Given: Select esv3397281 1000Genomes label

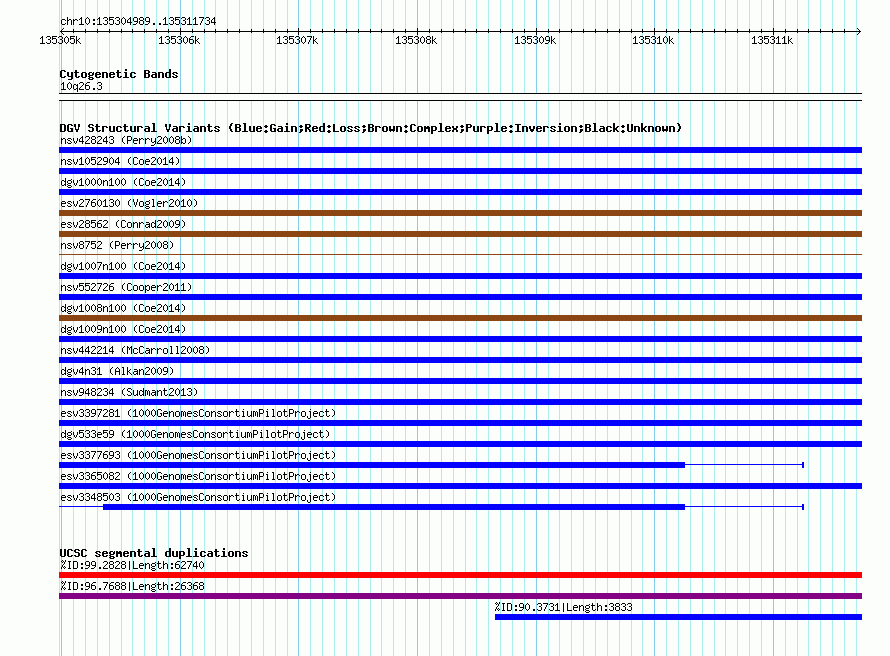Looking at the screenshot, I should (x=198, y=413).
